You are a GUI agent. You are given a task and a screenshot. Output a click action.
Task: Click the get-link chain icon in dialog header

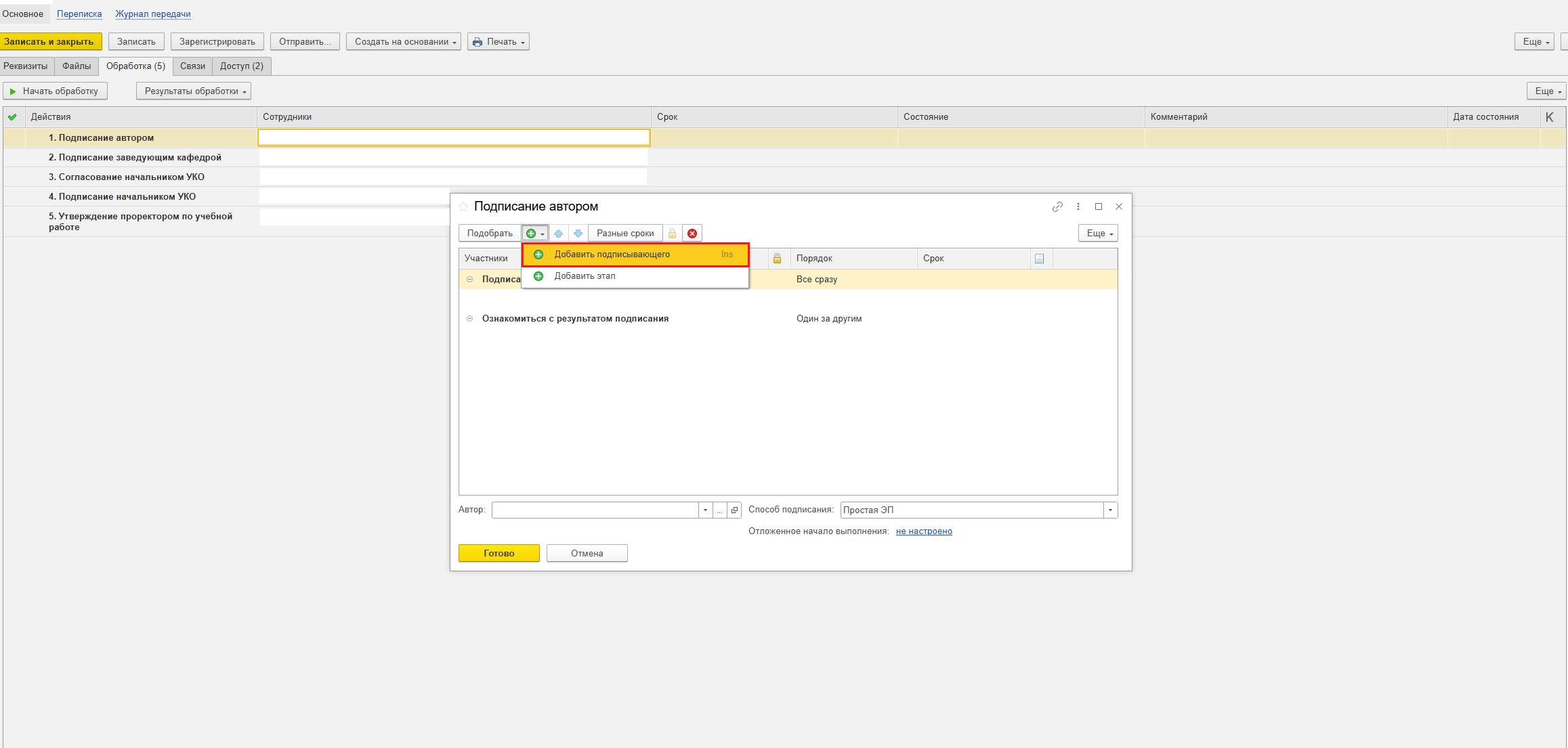tap(1057, 206)
